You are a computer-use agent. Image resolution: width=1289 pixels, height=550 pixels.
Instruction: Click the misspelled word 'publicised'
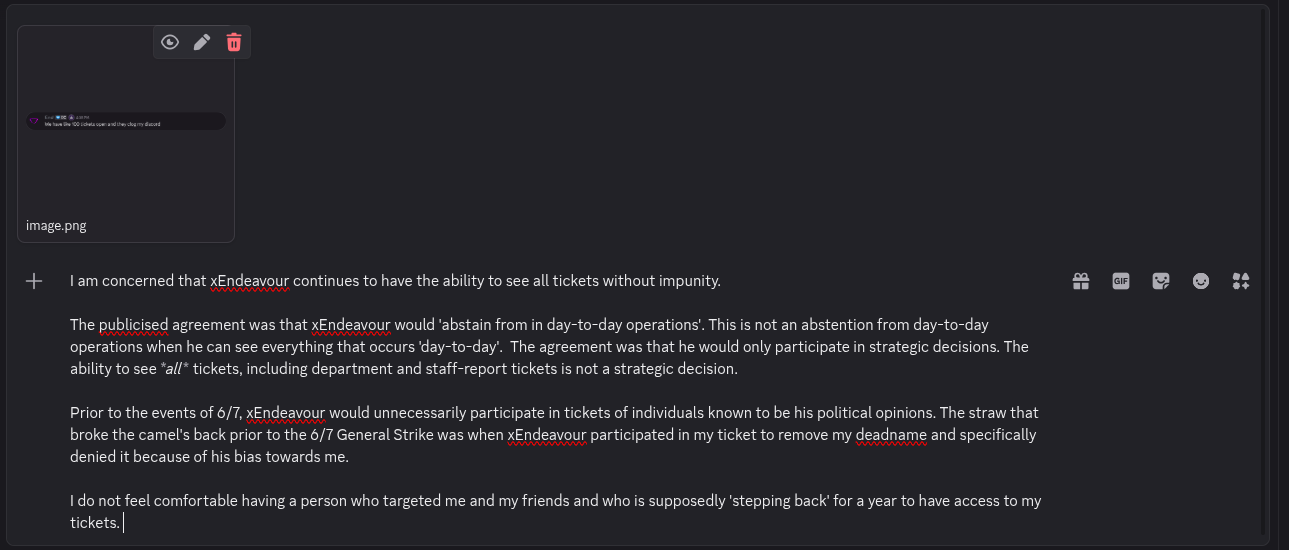[133, 325]
